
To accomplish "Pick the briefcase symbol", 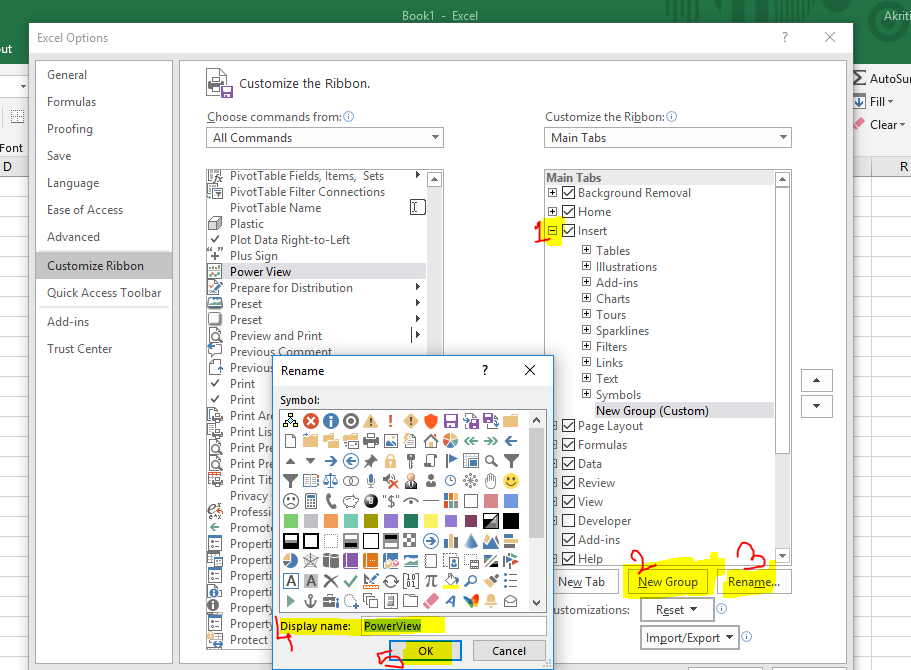I will pyautogui.click(x=331, y=601).
